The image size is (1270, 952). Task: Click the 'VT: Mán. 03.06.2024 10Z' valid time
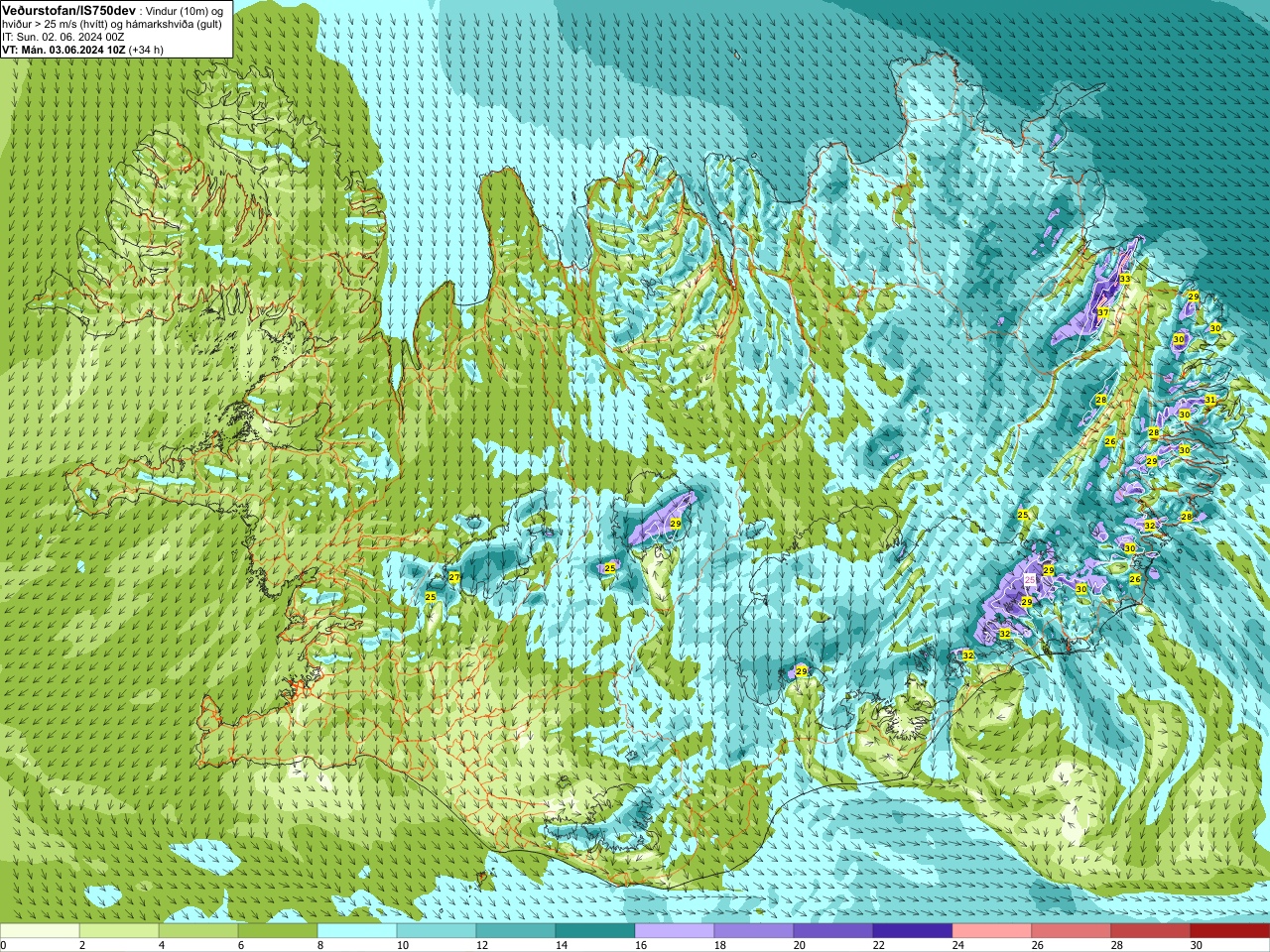point(63,50)
